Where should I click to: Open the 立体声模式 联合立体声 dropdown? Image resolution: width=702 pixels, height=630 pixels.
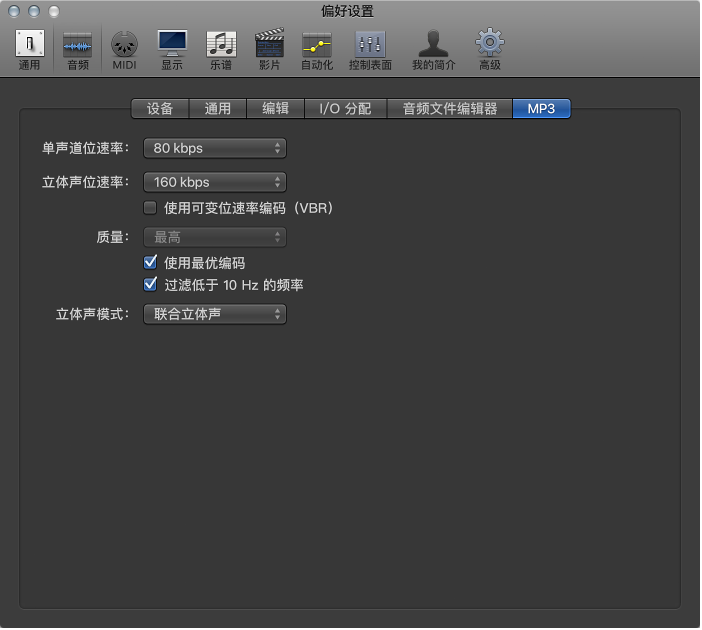(x=215, y=314)
